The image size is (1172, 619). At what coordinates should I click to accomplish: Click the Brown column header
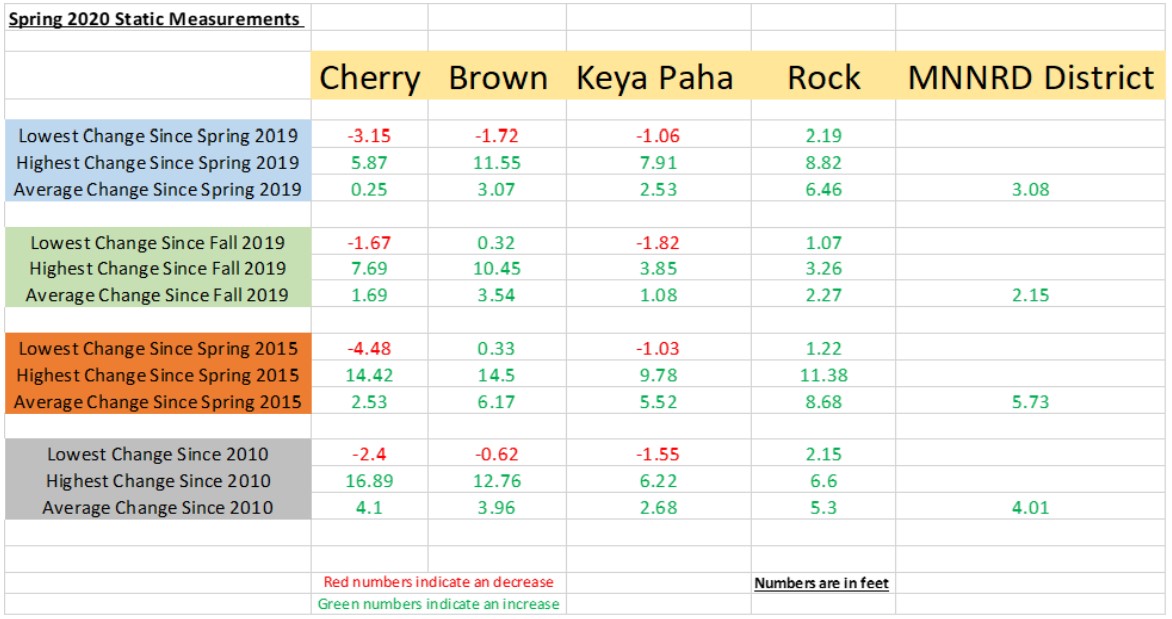pos(497,78)
